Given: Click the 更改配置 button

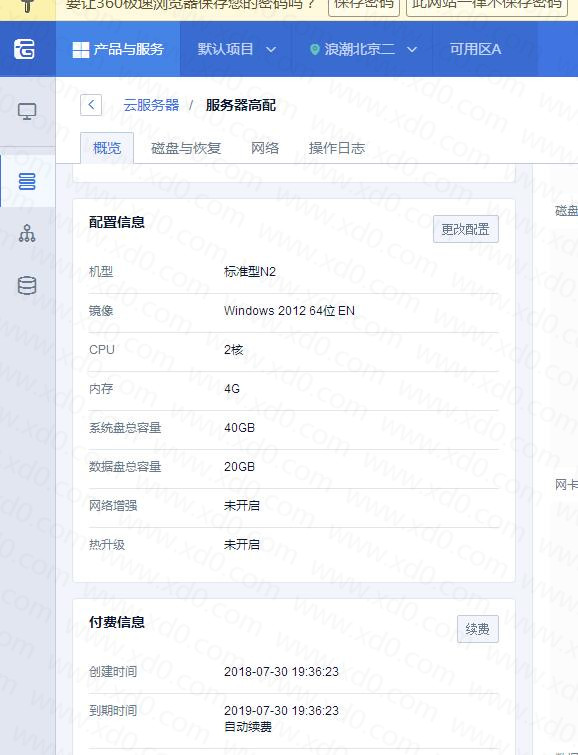Looking at the screenshot, I should tap(466, 229).
